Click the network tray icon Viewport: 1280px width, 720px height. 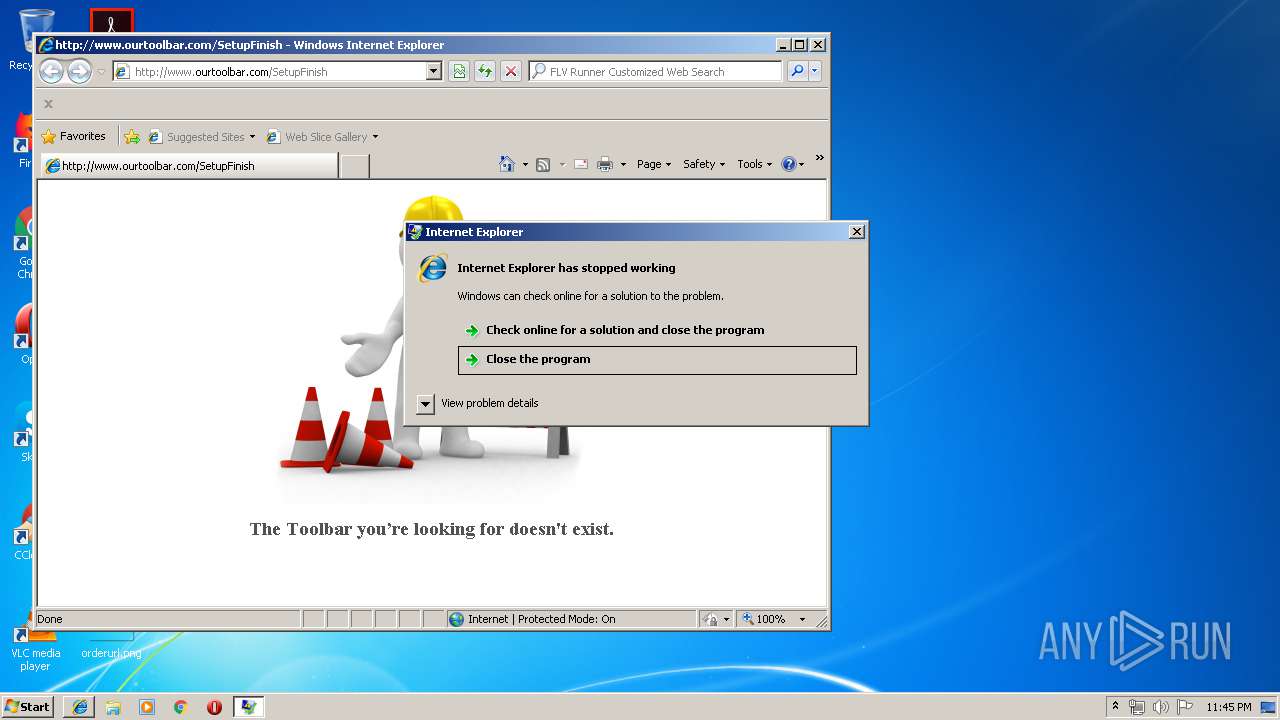1137,706
